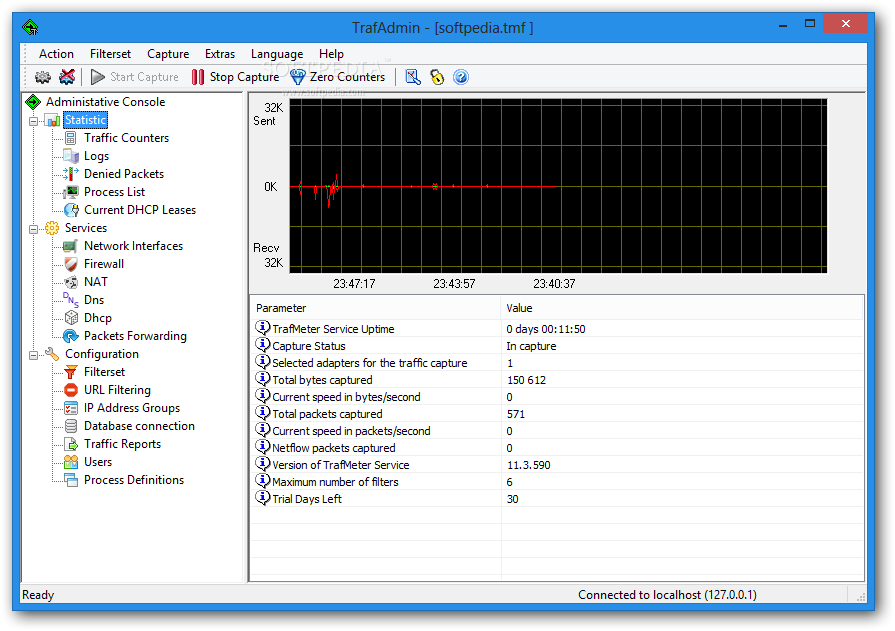Collapse the Services tree node

(x=34, y=228)
